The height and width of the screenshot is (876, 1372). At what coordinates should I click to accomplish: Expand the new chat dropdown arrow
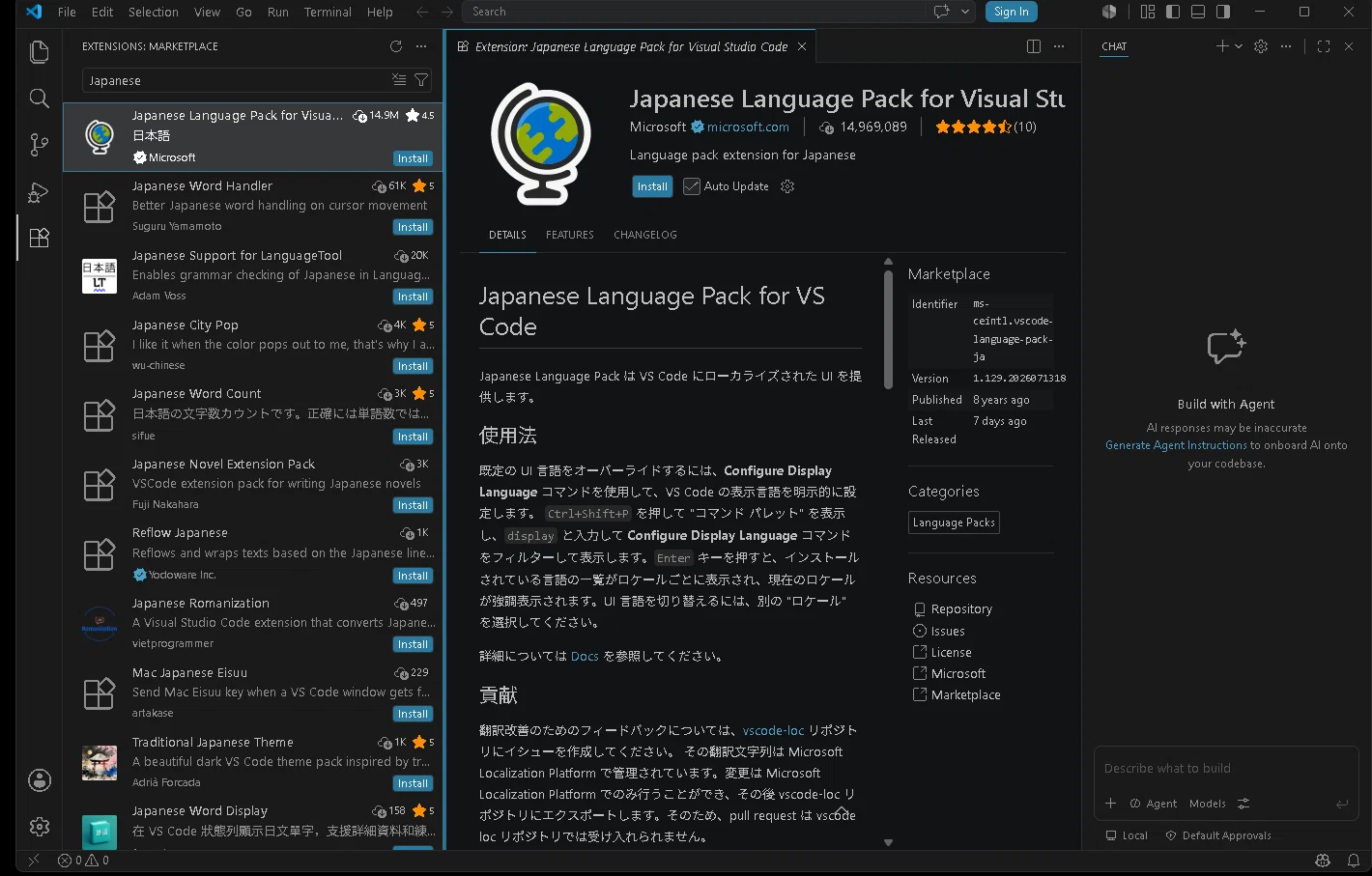(1239, 46)
